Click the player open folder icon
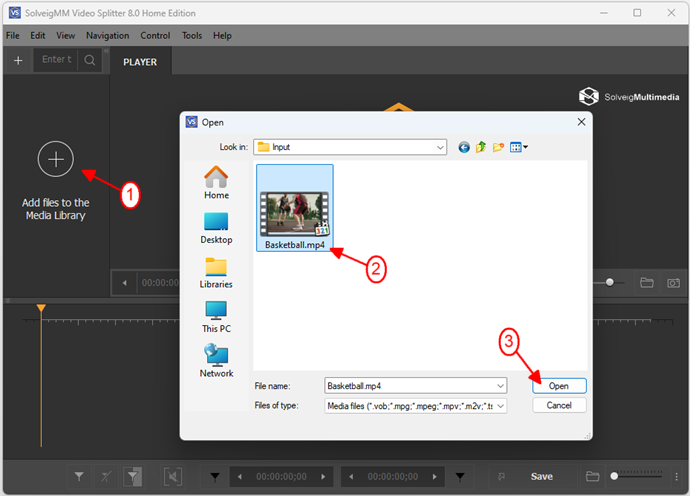This screenshot has height=496, width=690. [646, 282]
